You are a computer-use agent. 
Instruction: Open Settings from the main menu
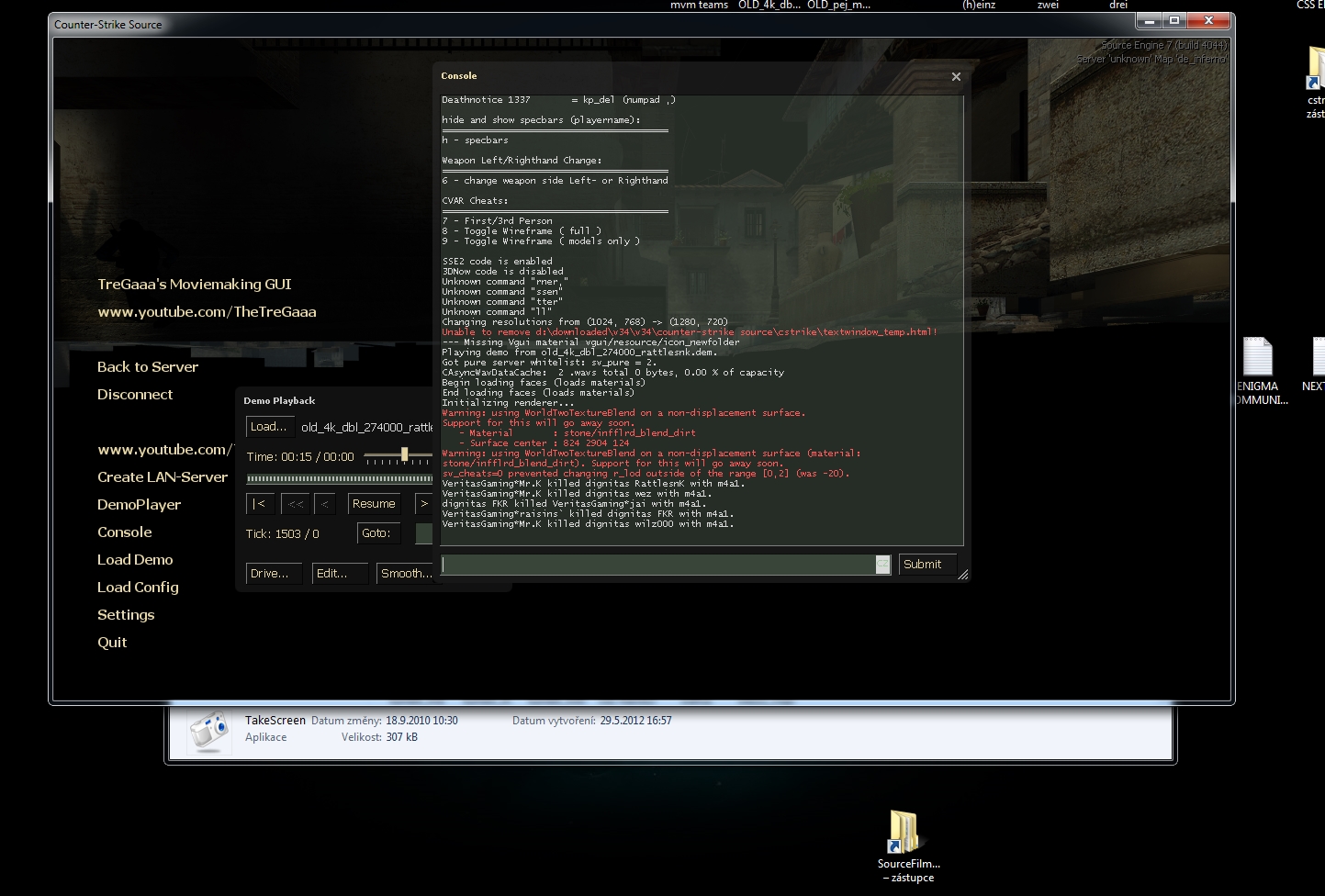coord(126,615)
